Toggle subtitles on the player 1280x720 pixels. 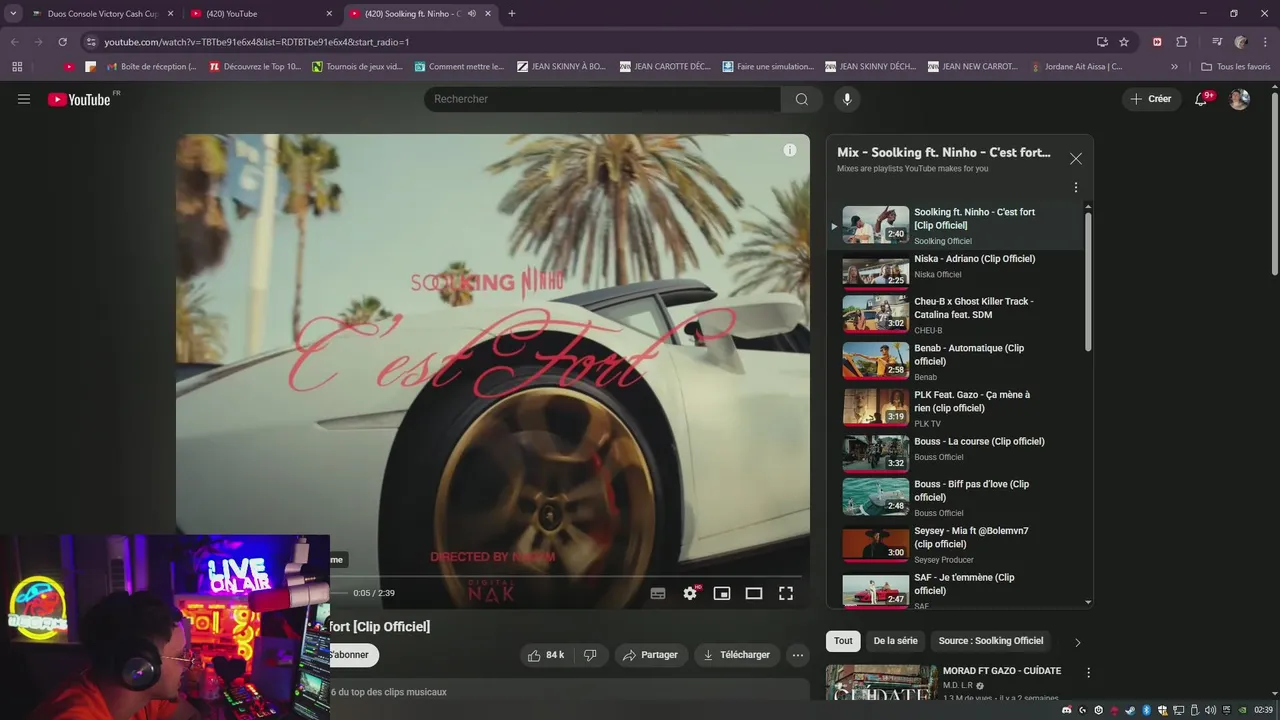pyautogui.click(x=658, y=593)
